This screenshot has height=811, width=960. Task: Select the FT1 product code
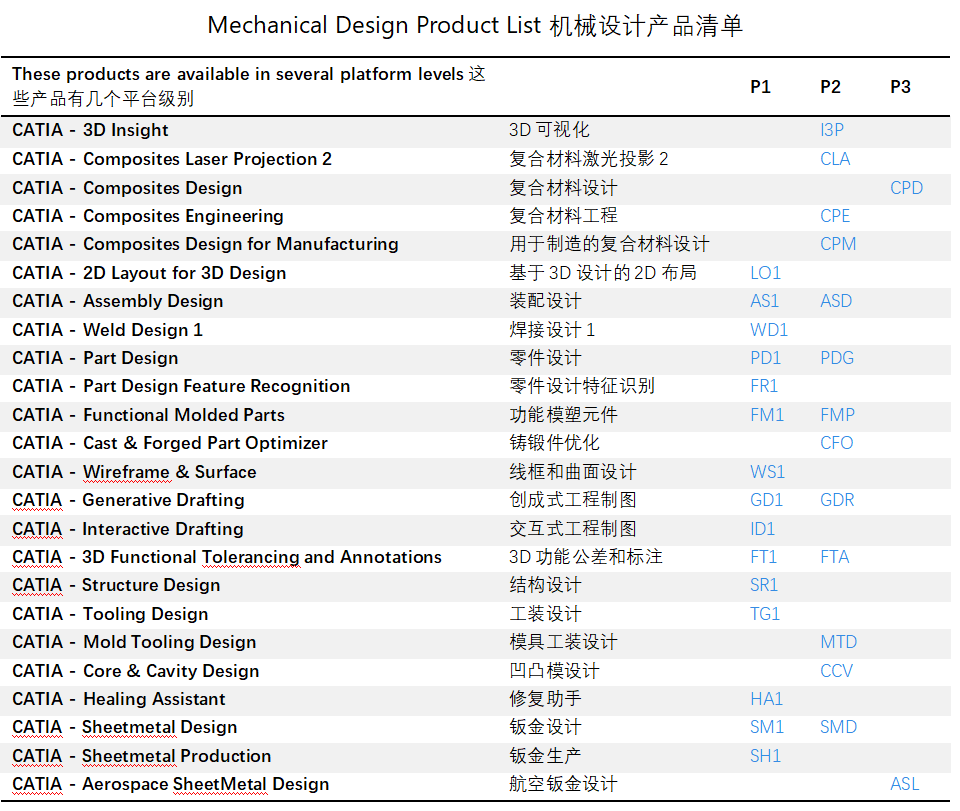763,557
